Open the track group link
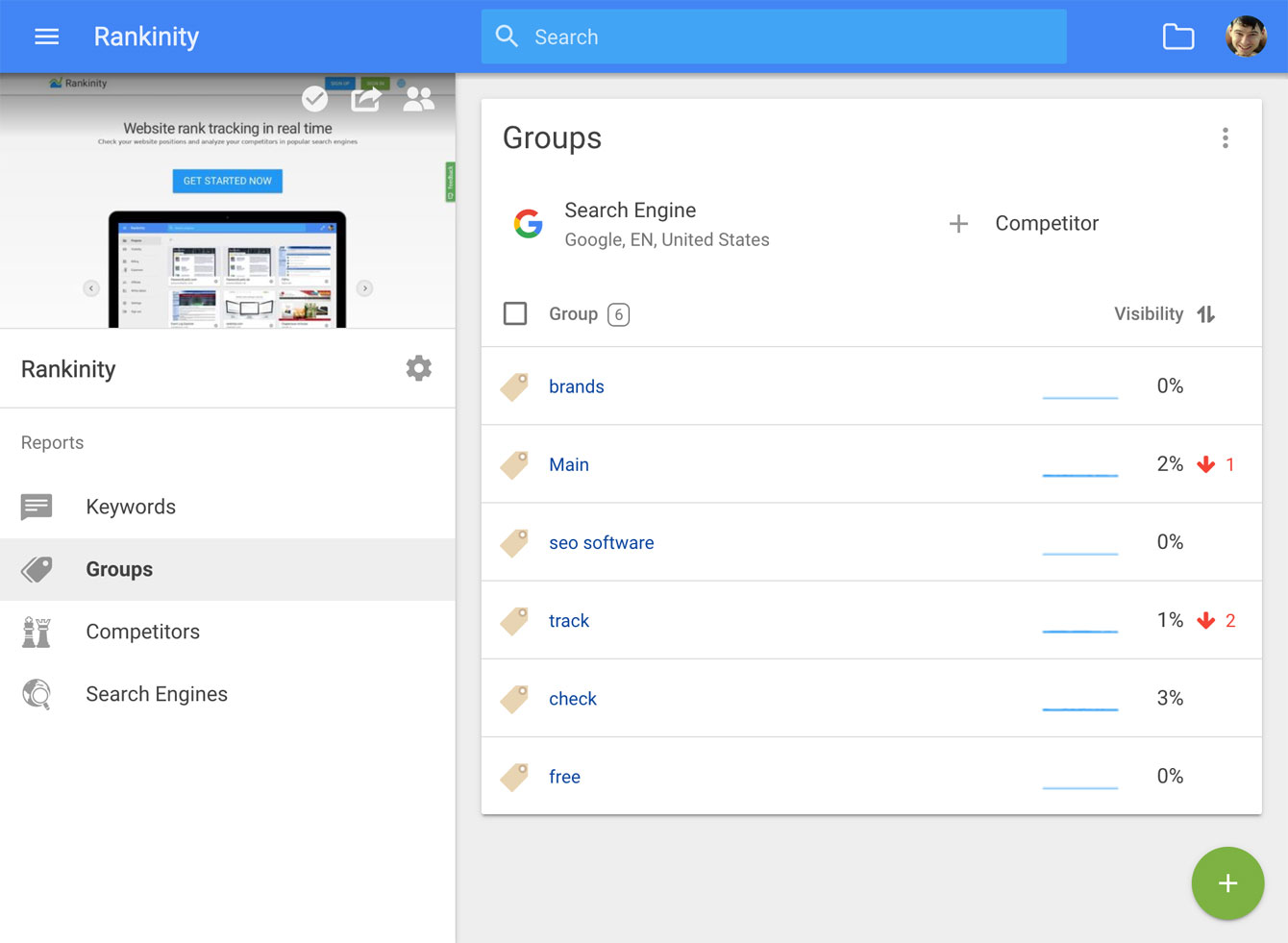This screenshot has width=1288, height=943. click(x=569, y=621)
